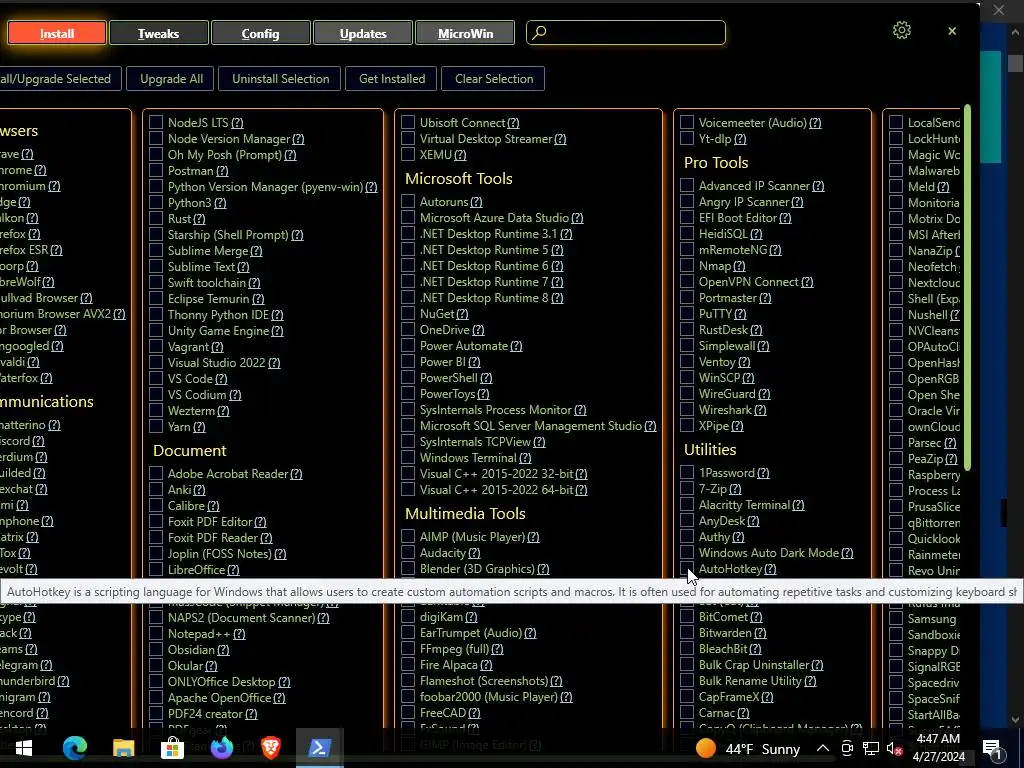Select the Audacity checkbox
Image resolution: width=1024 pixels, height=768 pixels.
408,552
